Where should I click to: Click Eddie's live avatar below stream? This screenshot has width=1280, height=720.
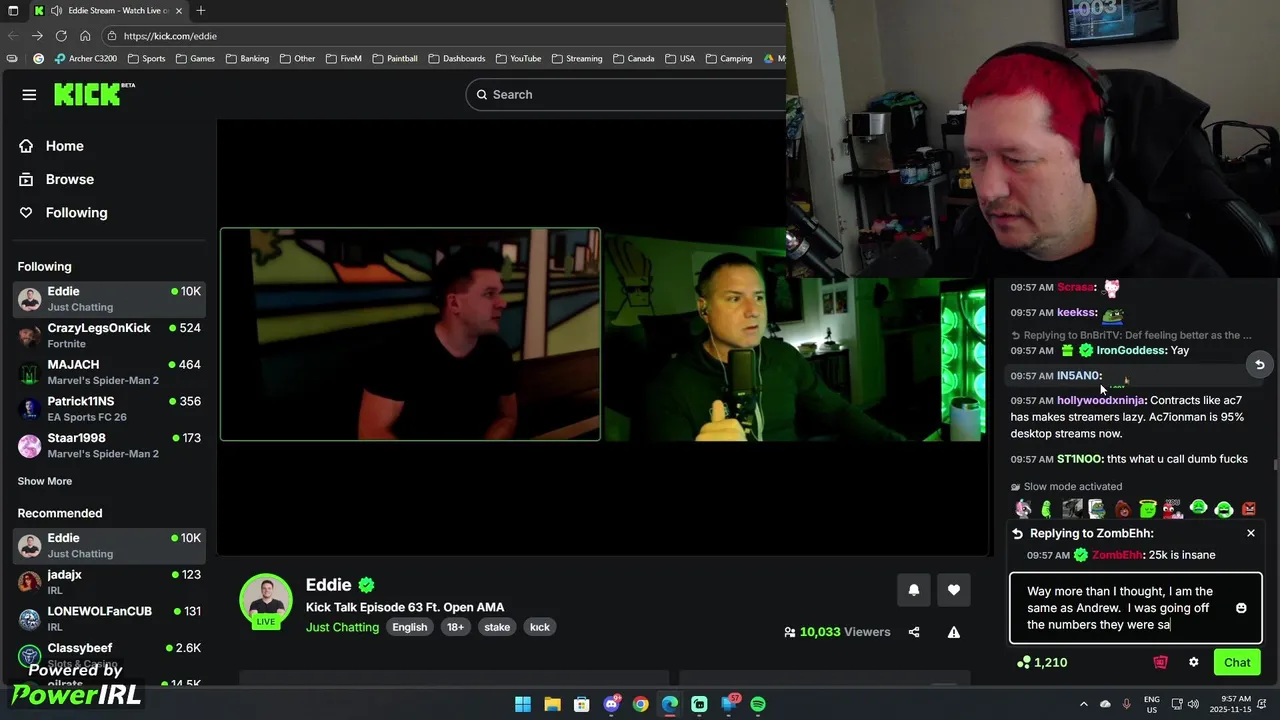(265, 600)
